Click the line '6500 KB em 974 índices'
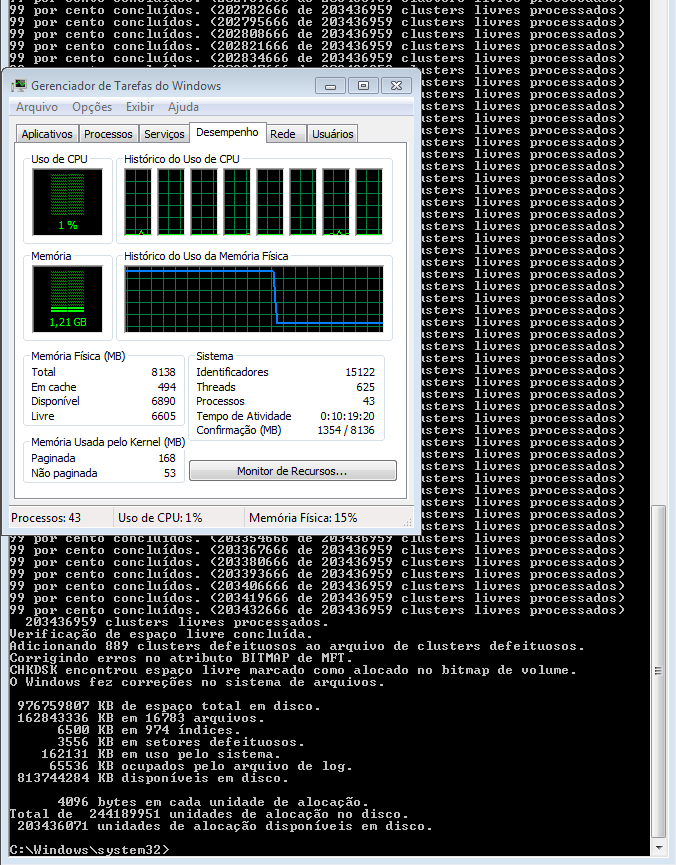The height and width of the screenshot is (865, 676). coord(149,730)
